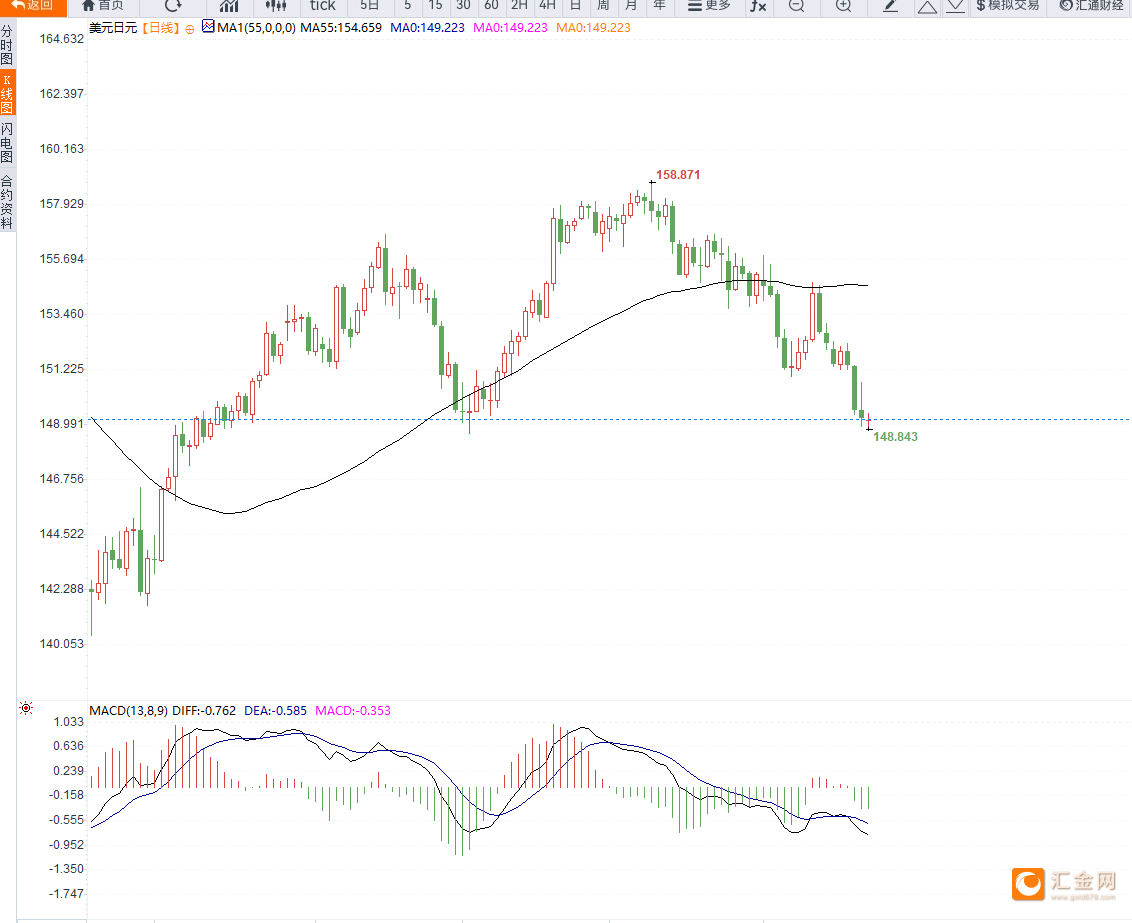Select the 2H timeframe
The image size is (1132, 923).
click(519, 6)
